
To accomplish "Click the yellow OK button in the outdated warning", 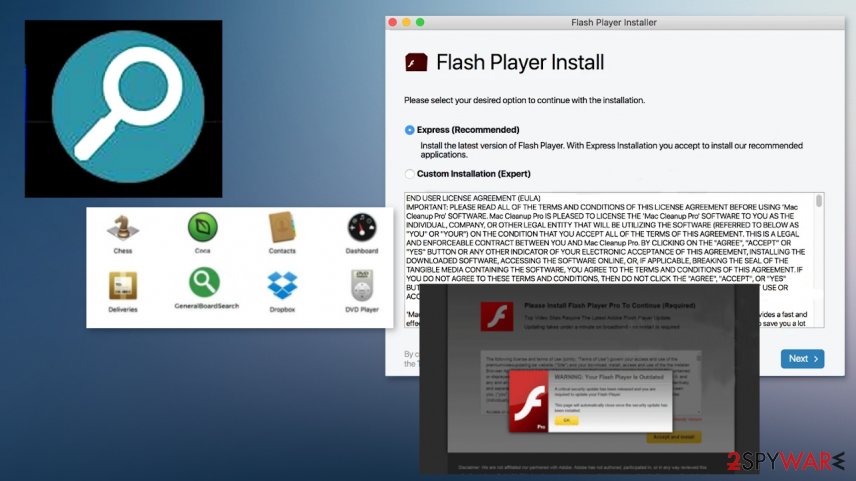I will coord(566,420).
